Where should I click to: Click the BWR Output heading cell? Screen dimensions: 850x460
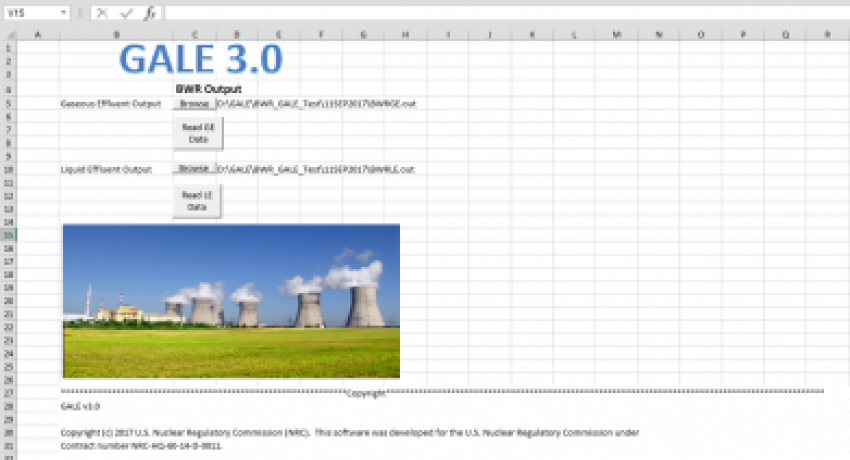coord(209,89)
